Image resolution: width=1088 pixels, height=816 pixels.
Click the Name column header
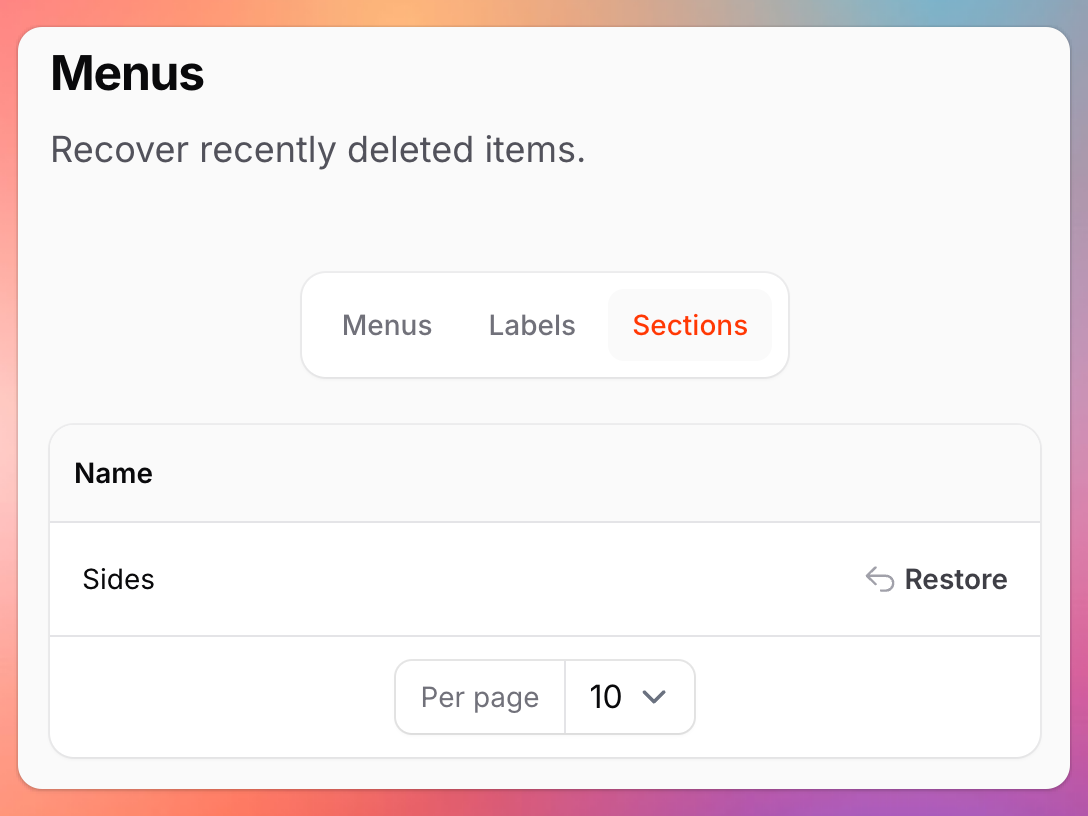pyautogui.click(x=114, y=473)
